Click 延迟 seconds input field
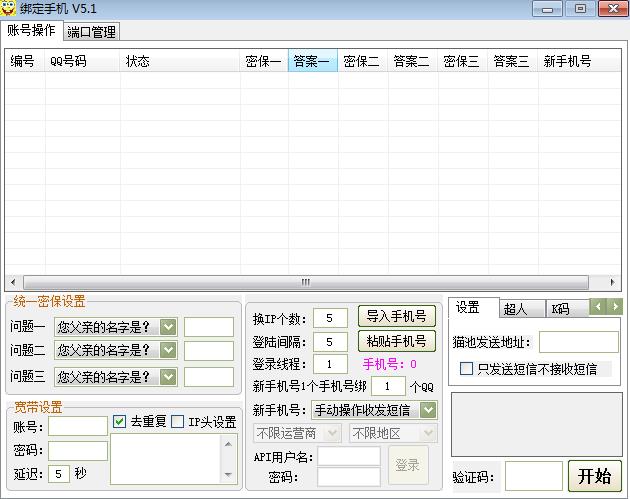 click(x=59, y=474)
